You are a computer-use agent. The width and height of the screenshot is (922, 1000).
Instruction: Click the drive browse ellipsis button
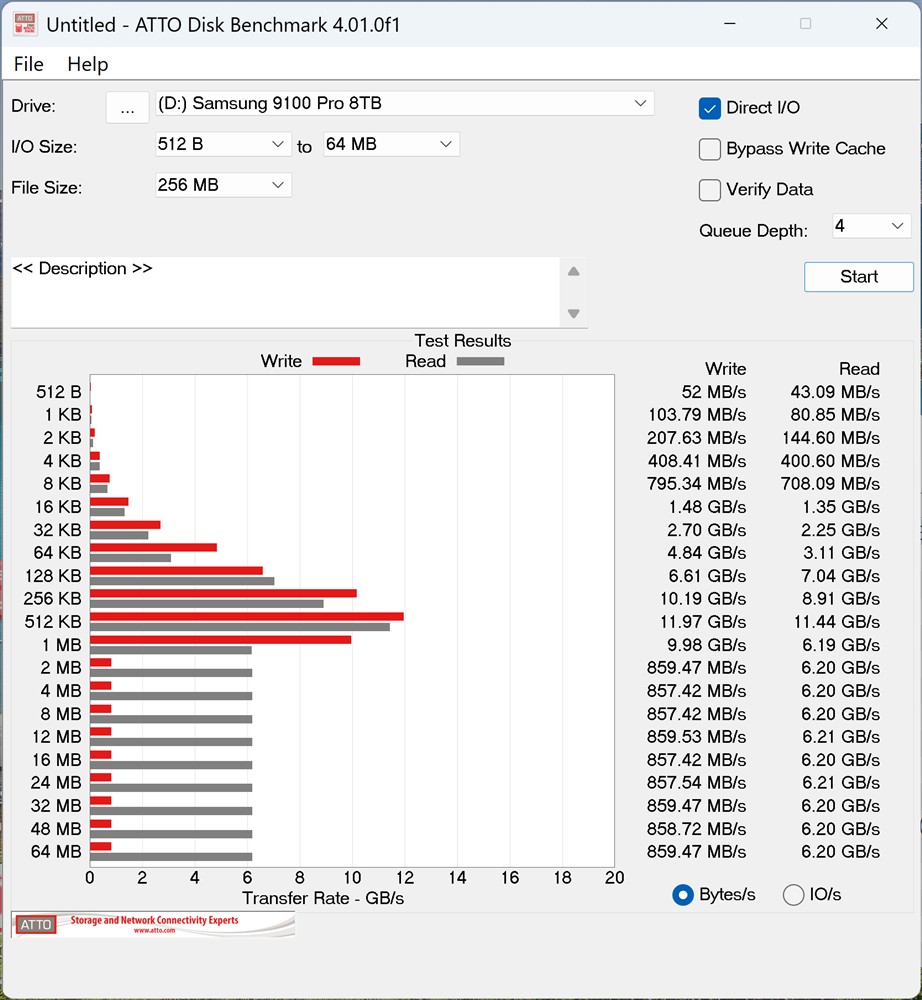127,108
